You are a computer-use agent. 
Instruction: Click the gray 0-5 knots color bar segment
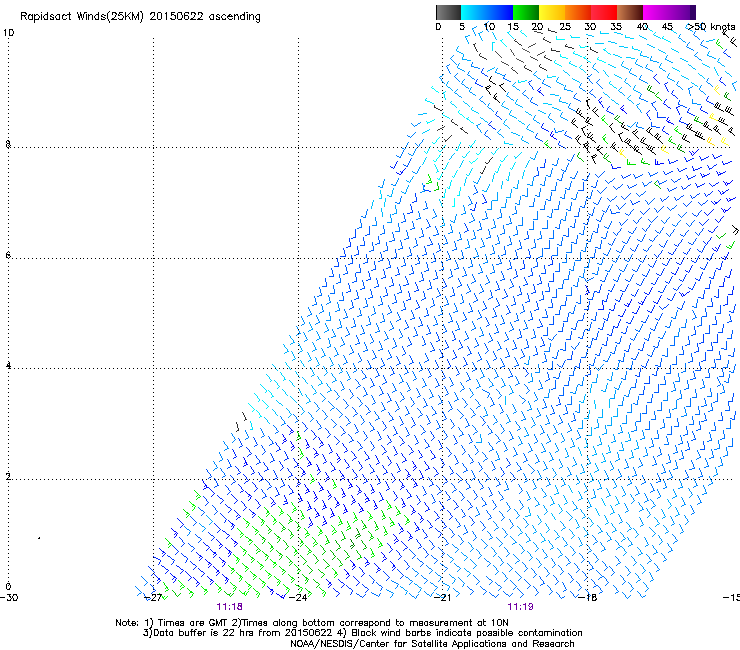click(x=448, y=12)
